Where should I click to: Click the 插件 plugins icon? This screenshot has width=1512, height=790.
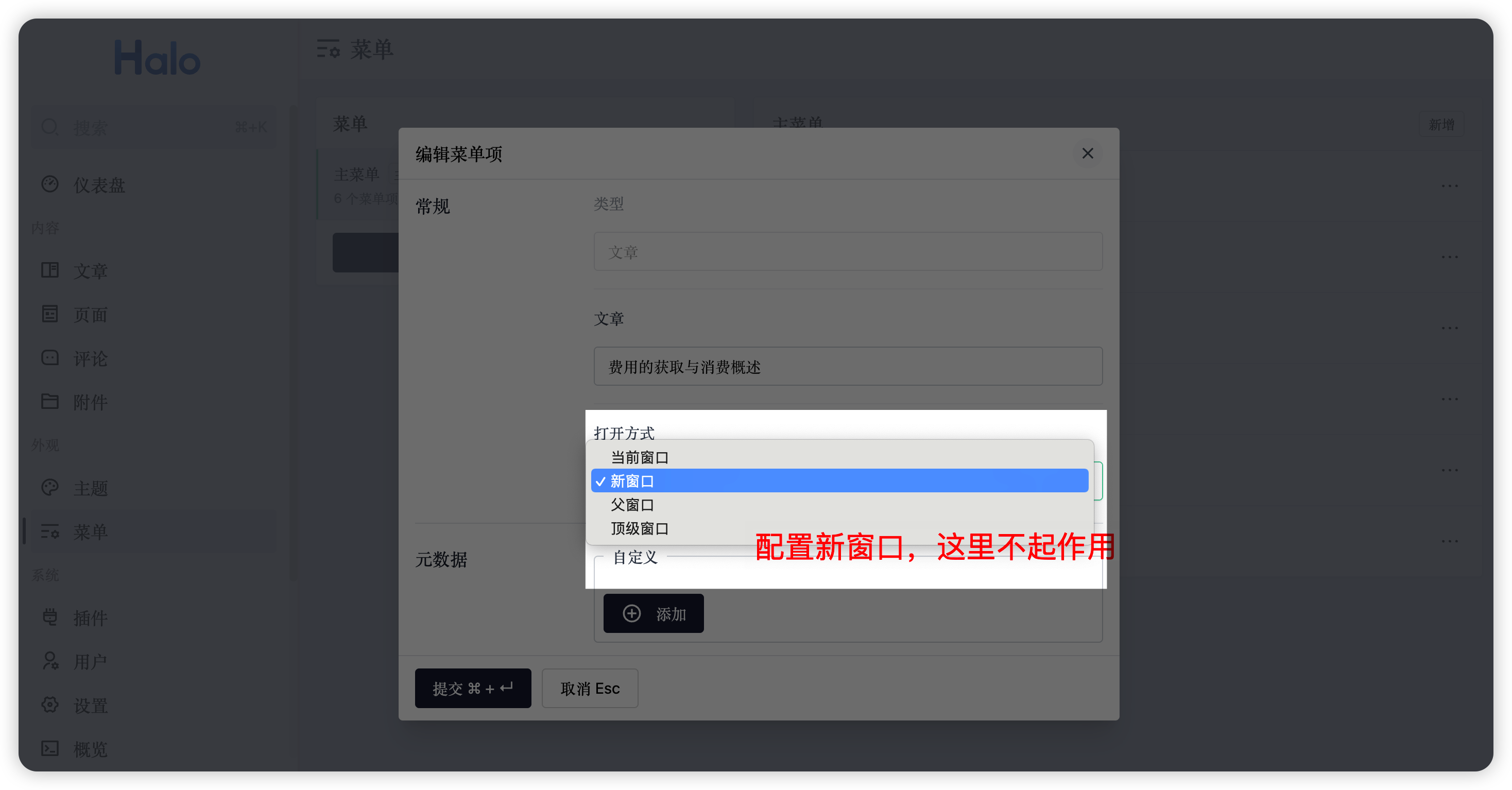point(50,617)
